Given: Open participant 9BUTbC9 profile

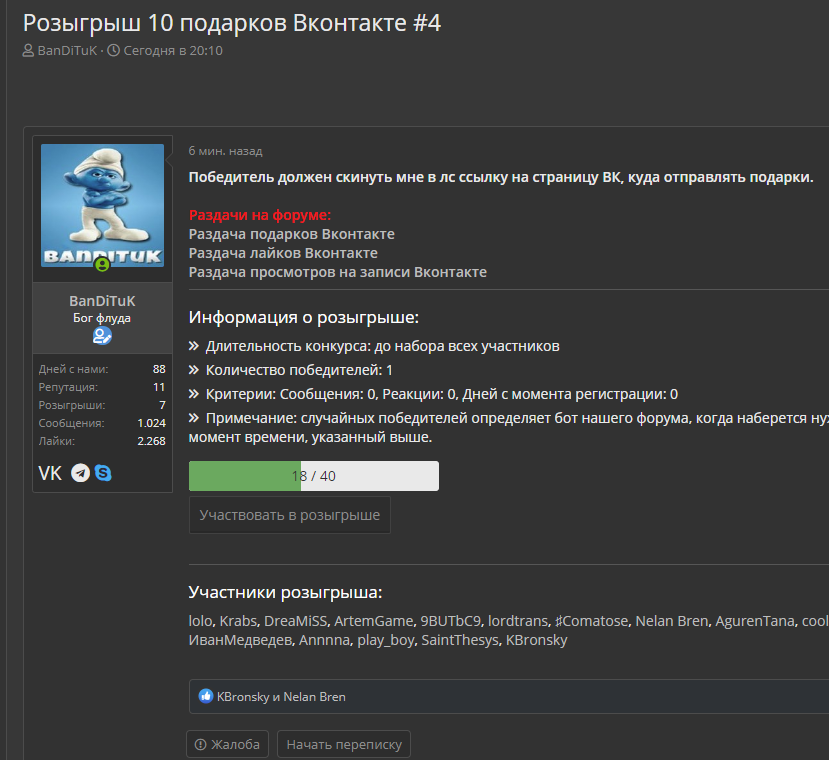Looking at the screenshot, I should click(450, 621).
